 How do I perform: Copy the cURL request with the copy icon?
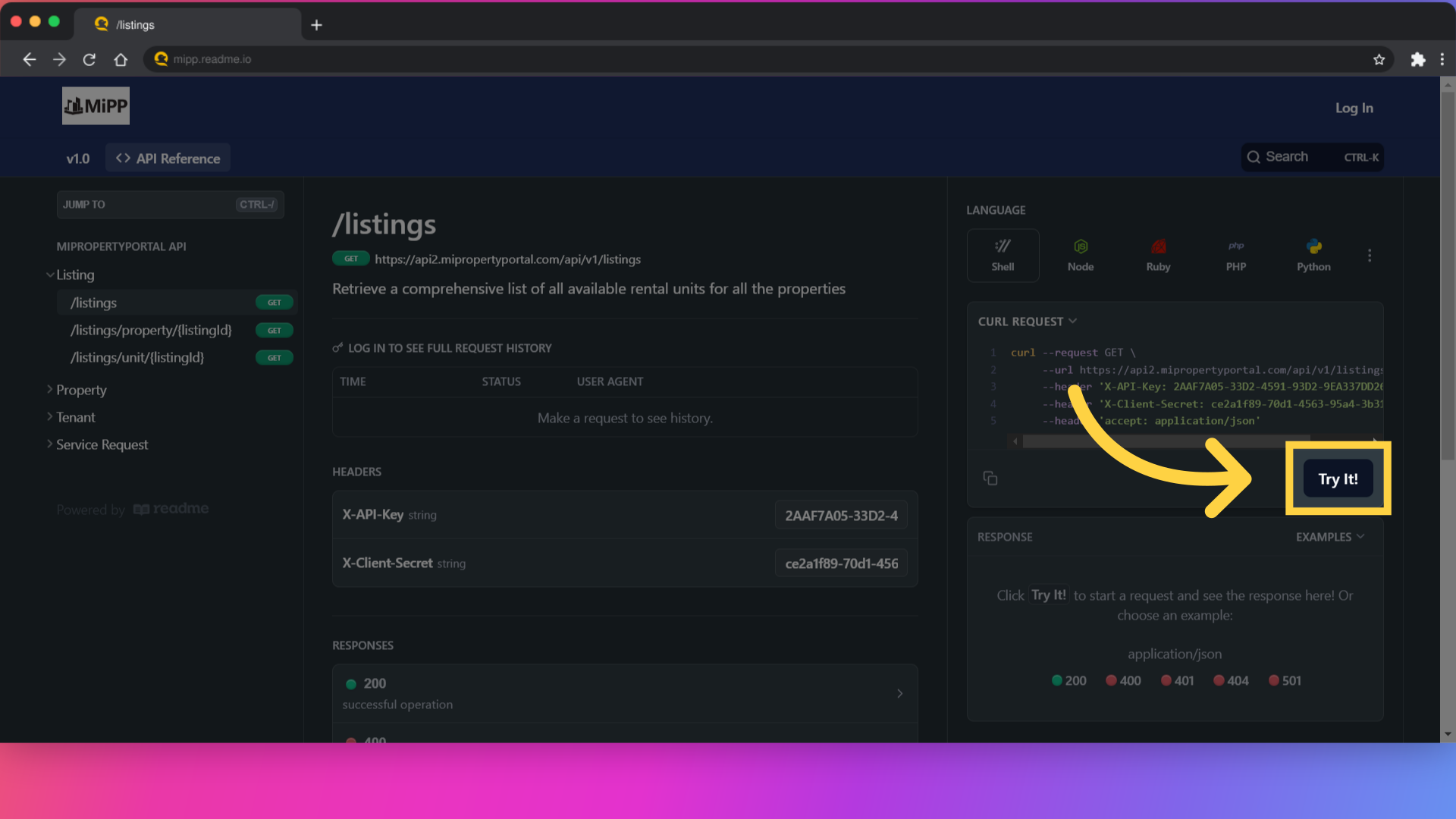[x=990, y=478]
